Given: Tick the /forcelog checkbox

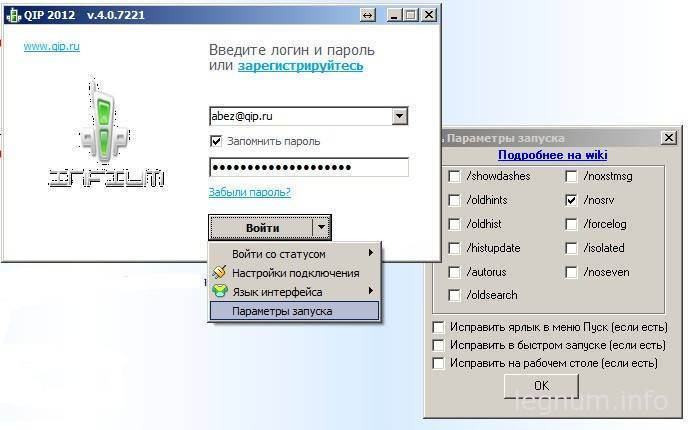Looking at the screenshot, I should pos(571,224).
